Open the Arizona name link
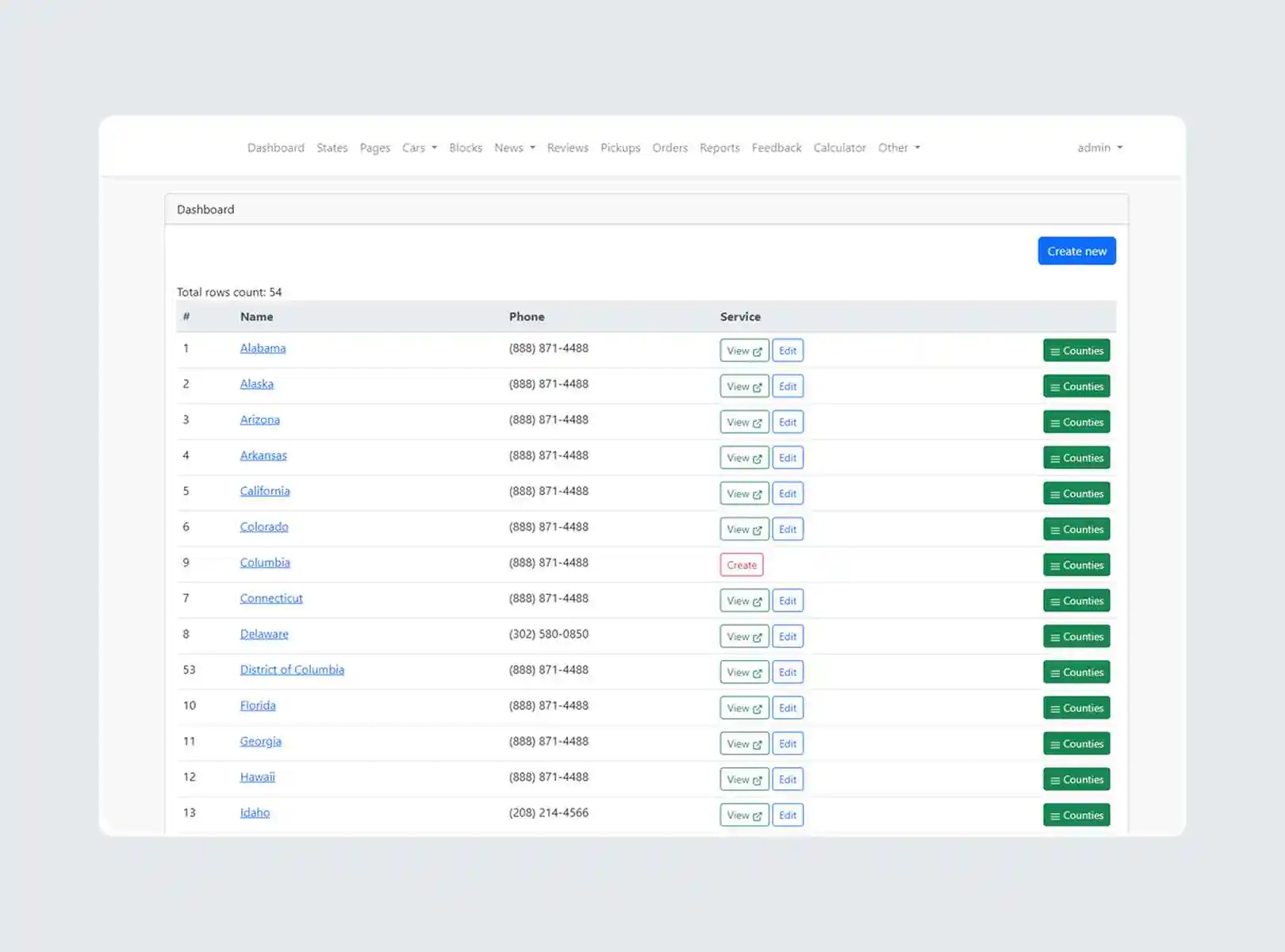The width and height of the screenshot is (1285, 952). [x=259, y=420]
